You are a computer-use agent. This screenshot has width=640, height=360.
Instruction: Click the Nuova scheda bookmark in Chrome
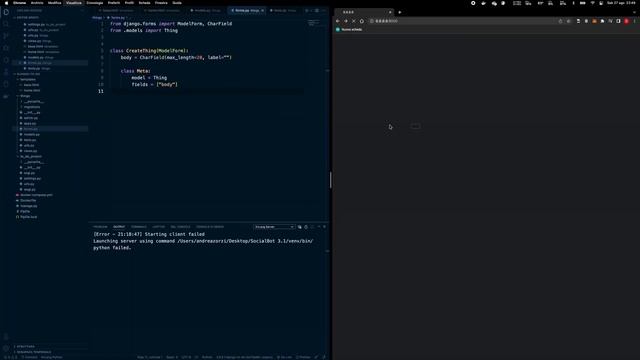[349, 30]
